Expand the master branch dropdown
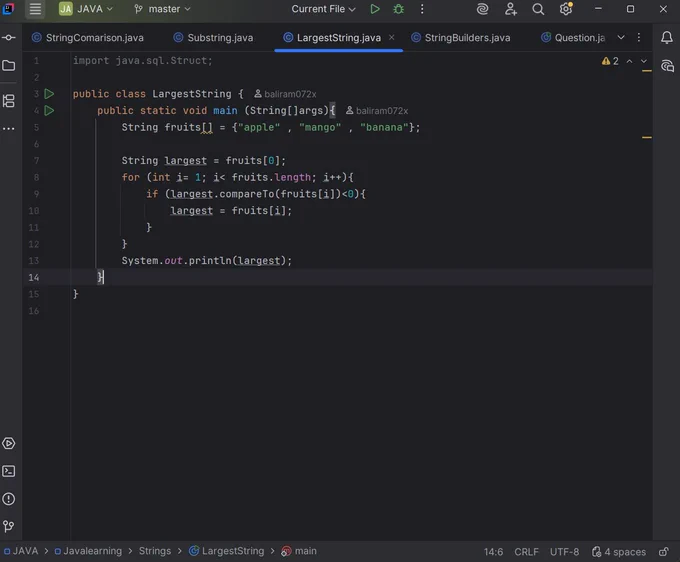The image size is (680, 562). pyautogui.click(x=162, y=9)
